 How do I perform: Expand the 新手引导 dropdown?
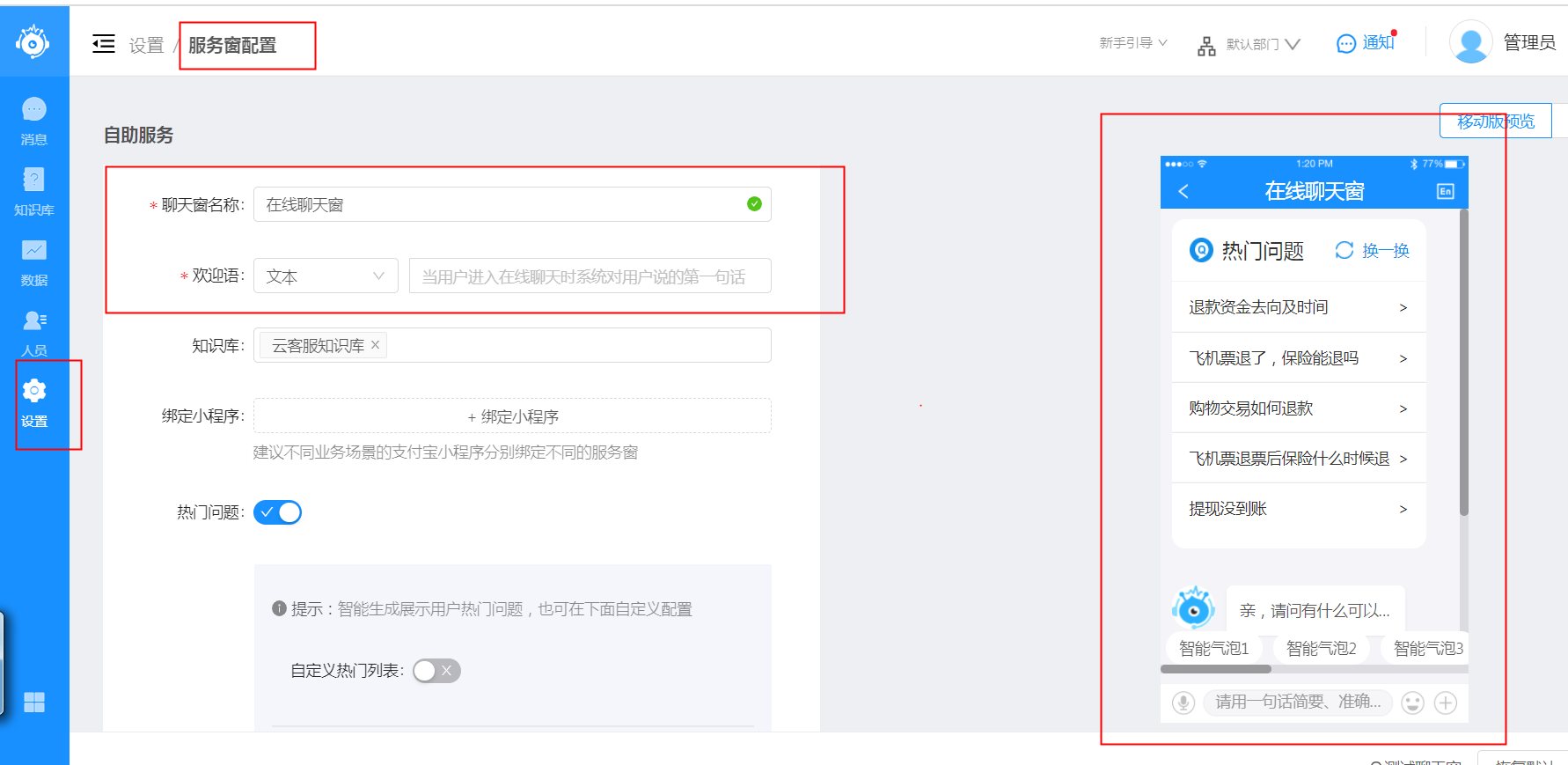coord(1133,42)
